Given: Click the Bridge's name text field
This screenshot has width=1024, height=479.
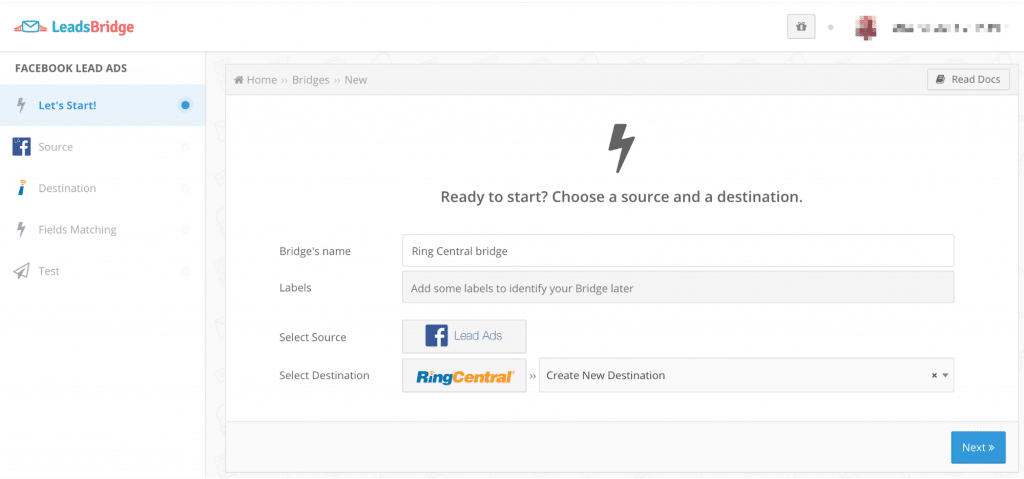Looking at the screenshot, I should (x=677, y=251).
